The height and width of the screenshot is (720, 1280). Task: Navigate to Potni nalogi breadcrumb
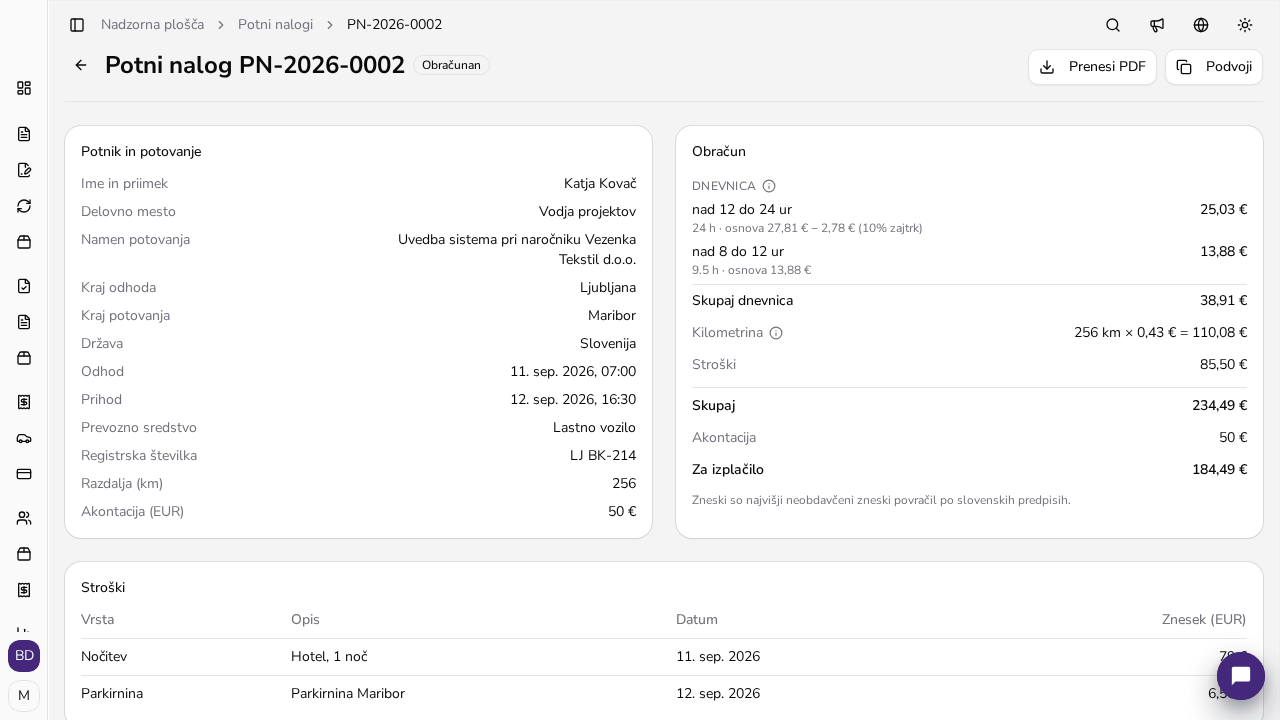click(x=275, y=25)
